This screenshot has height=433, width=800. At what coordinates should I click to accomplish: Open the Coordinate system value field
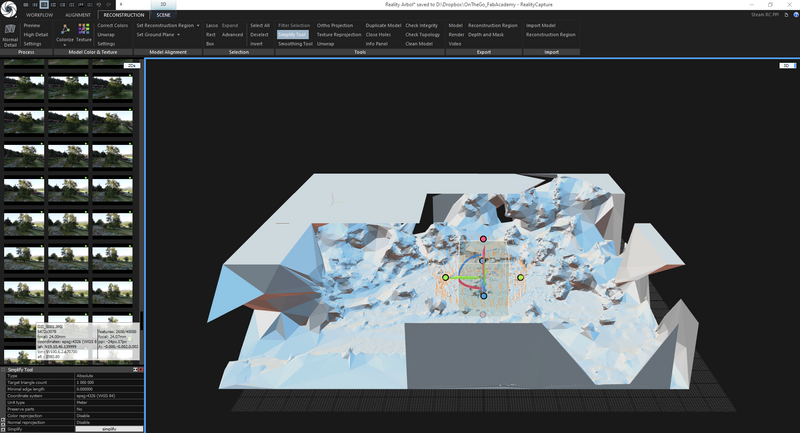pyautogui.click(x=109, y=396)
